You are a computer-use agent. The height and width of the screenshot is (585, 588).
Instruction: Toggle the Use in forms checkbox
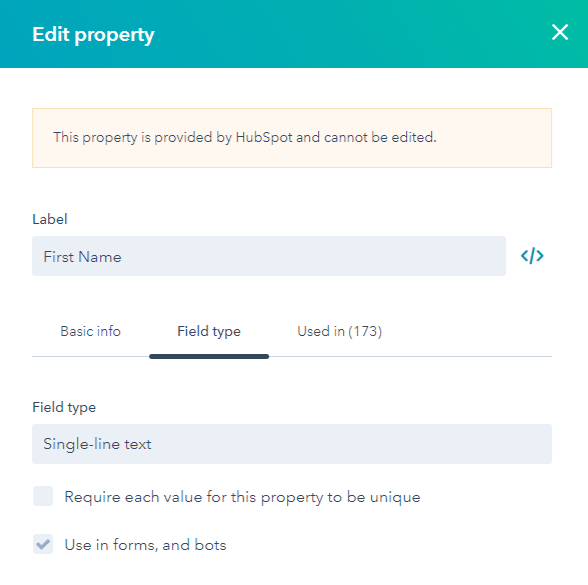click(43, 544)
